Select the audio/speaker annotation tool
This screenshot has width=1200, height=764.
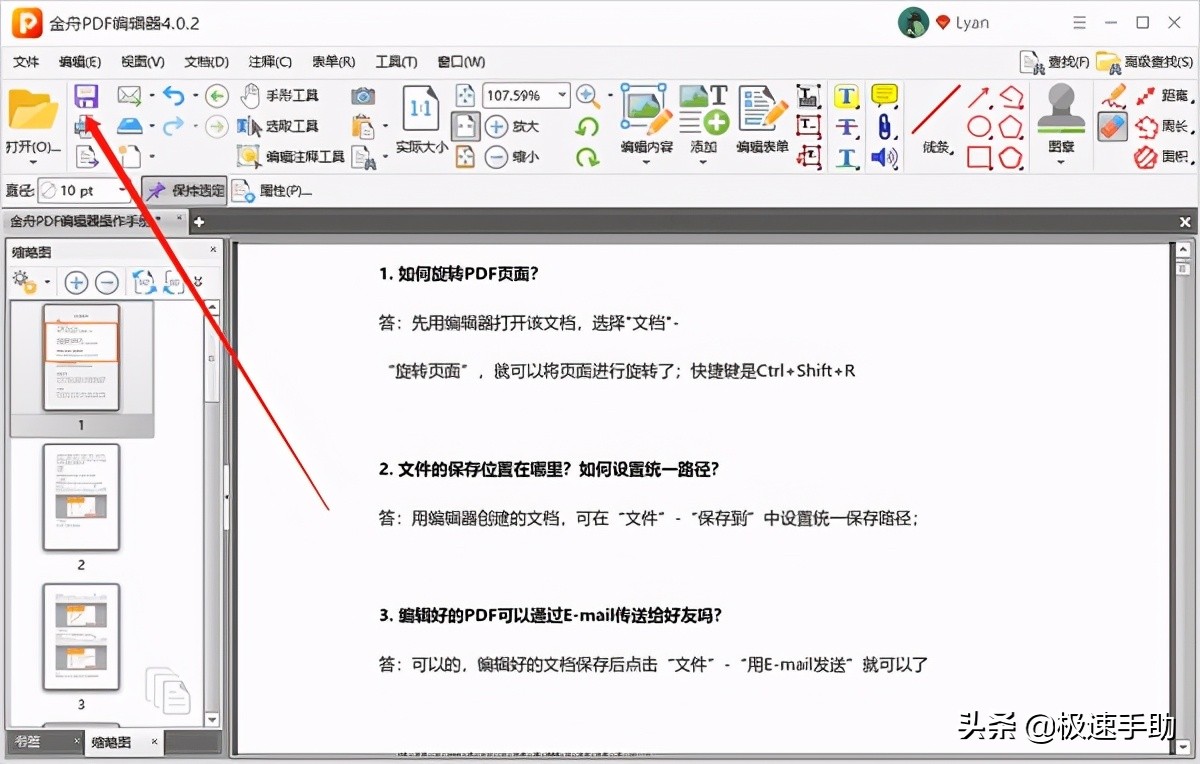(x=883, y=155)
